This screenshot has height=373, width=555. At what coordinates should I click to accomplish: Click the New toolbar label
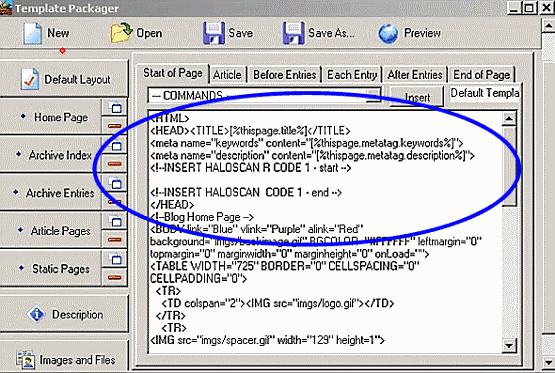click(x=58, y=33)
